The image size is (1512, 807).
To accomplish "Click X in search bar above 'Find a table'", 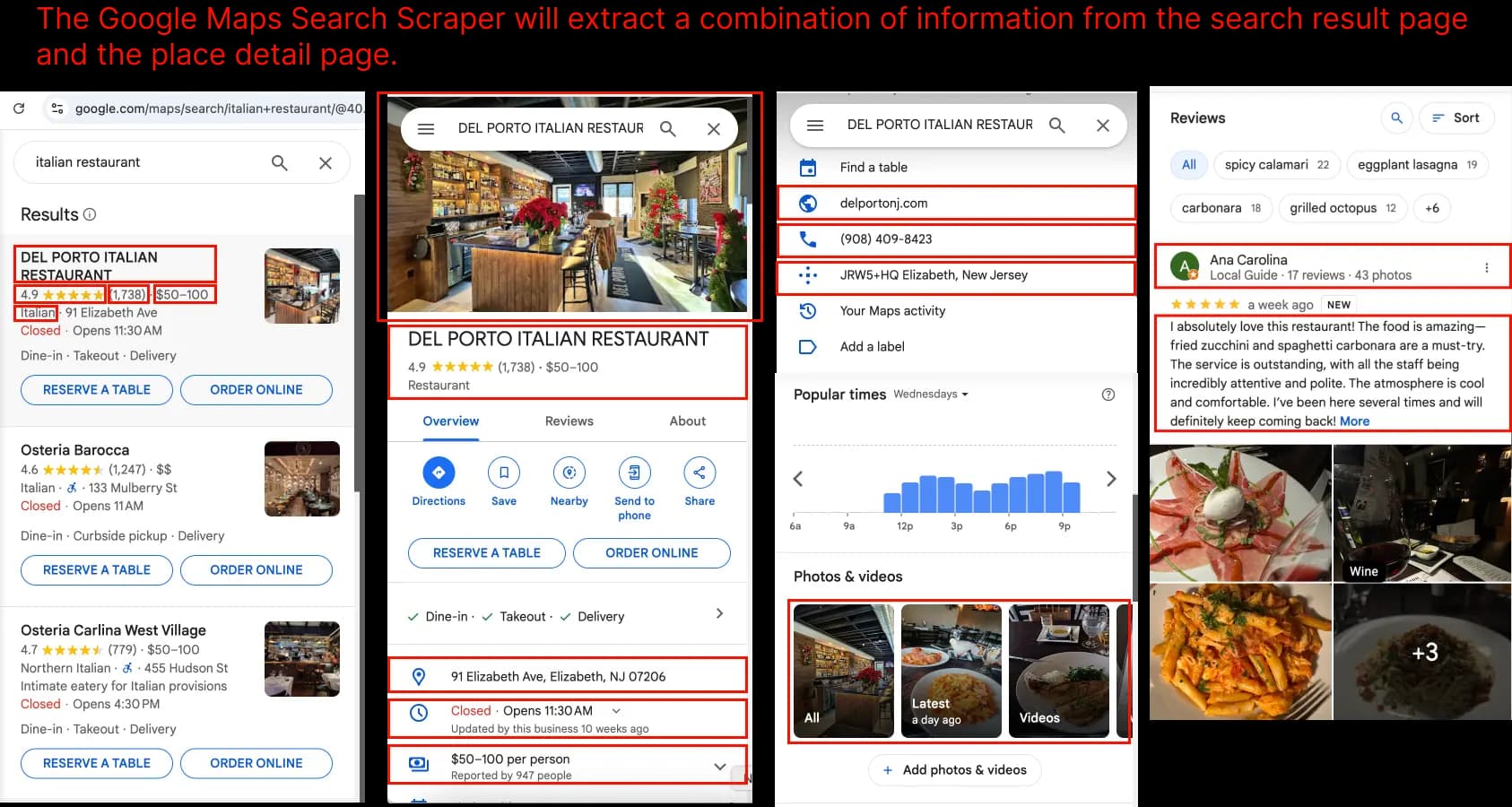I will (x=1103, y=126).
